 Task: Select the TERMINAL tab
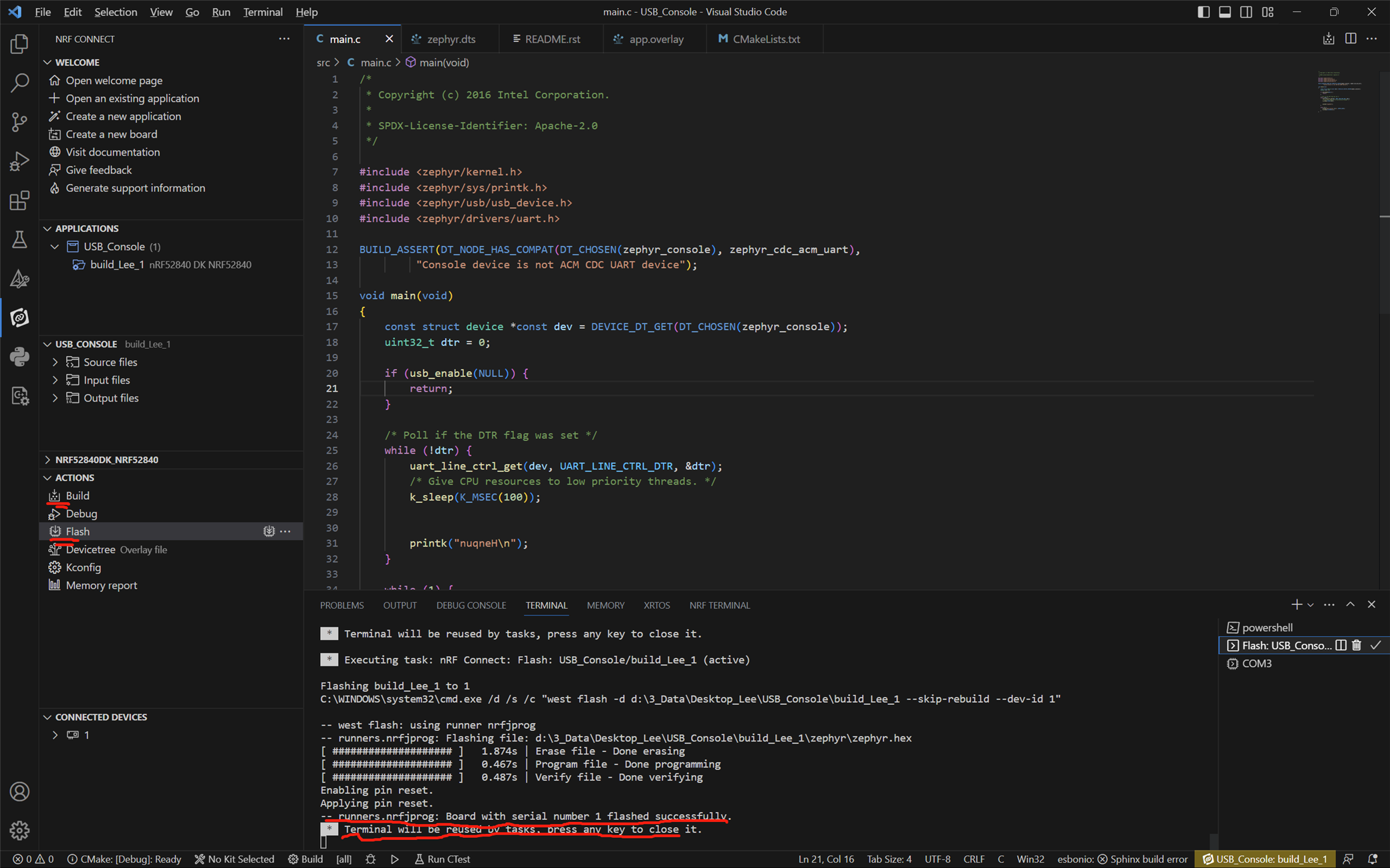546,605
